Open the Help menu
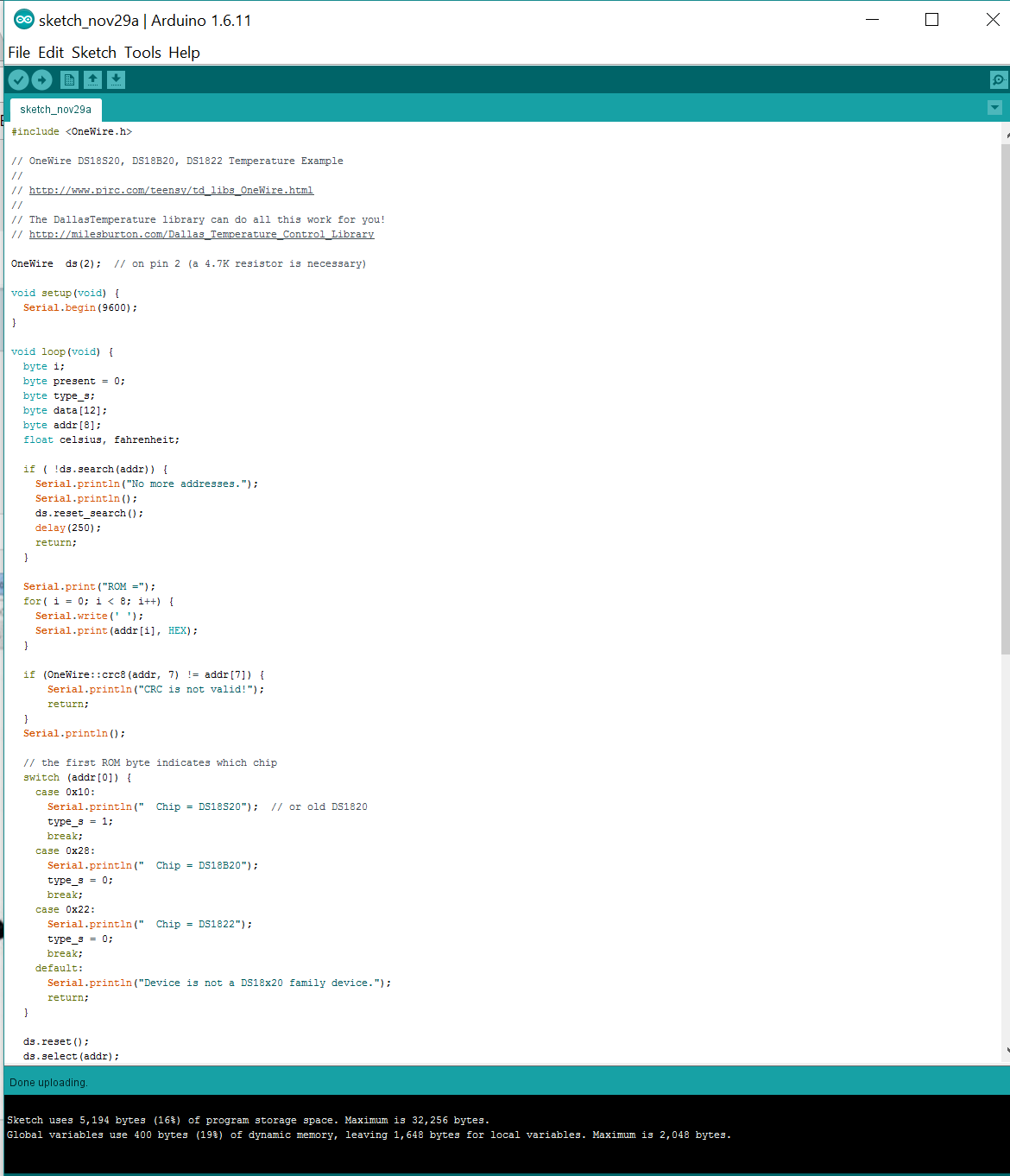The width and height of the screenshot is (1010, 1176). (184, 53)
